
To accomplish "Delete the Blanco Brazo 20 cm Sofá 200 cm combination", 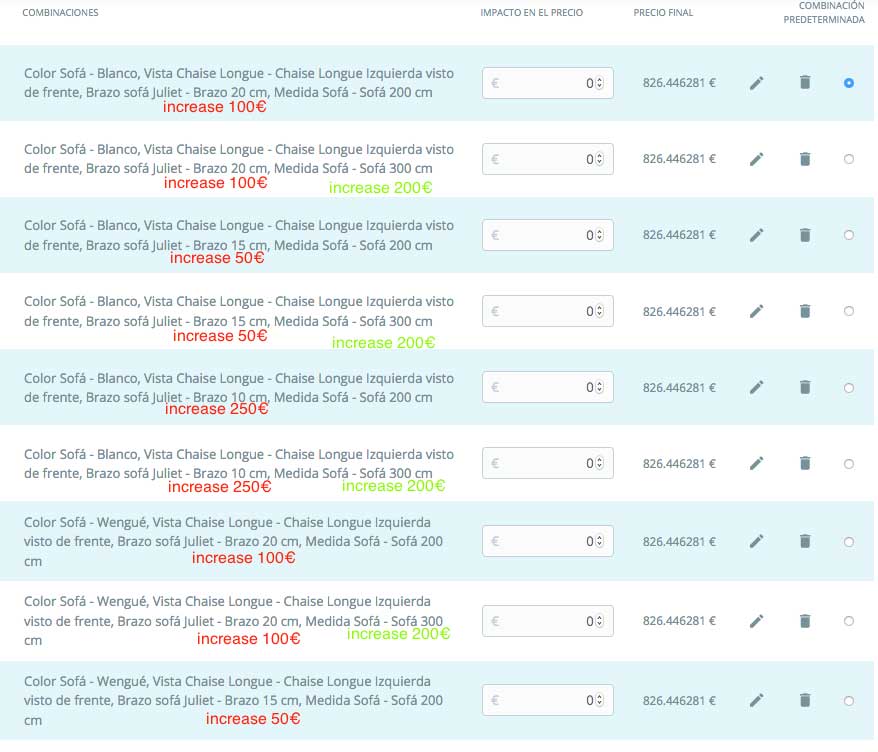I will pyautogui.click(x=805, y=82).
